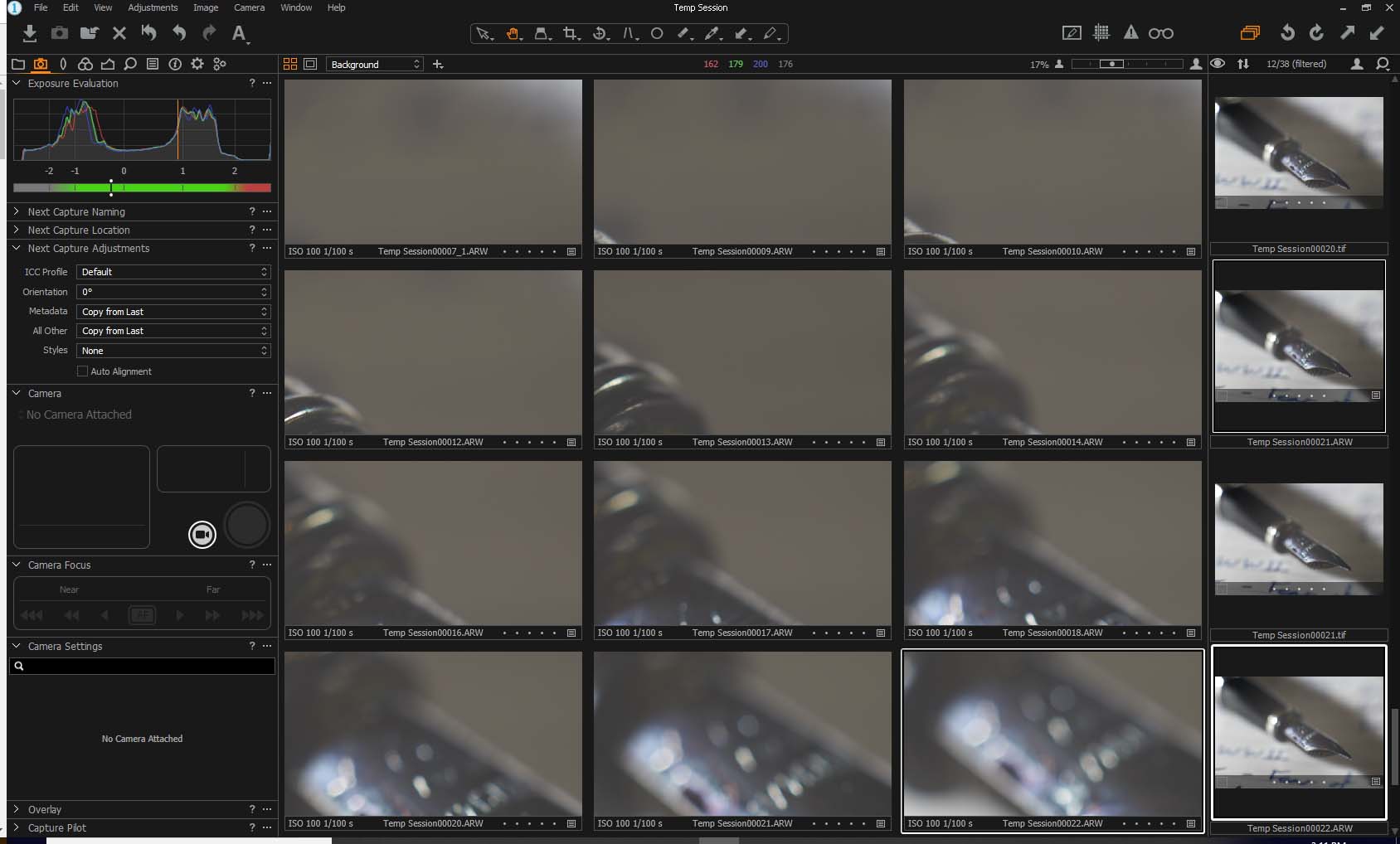The image size is (1400, 844).
Task: Select the Pan hand cursor tool
Action: coord(513,33)
